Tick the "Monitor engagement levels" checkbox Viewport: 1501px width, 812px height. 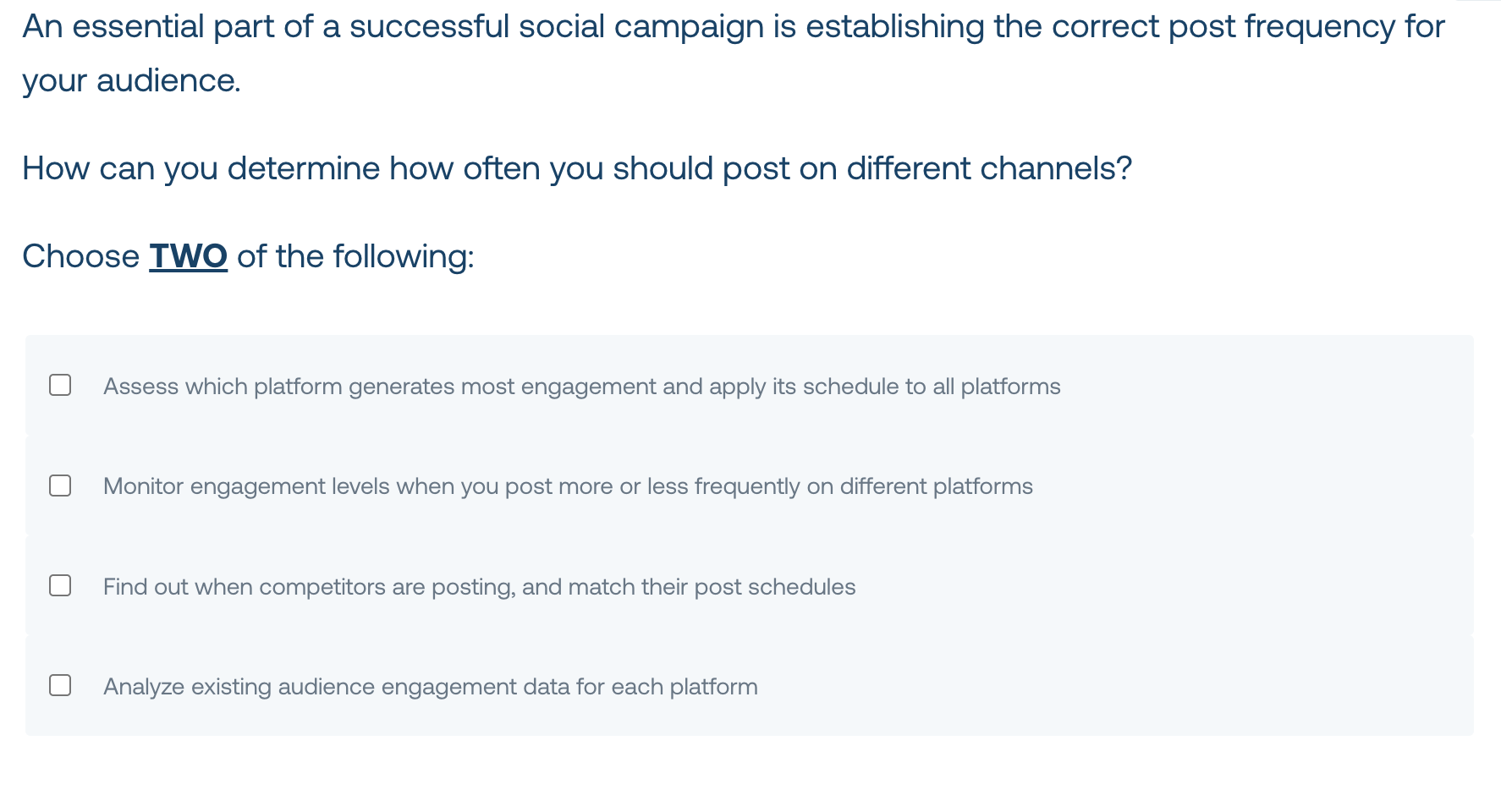click(x=60, y=486)
